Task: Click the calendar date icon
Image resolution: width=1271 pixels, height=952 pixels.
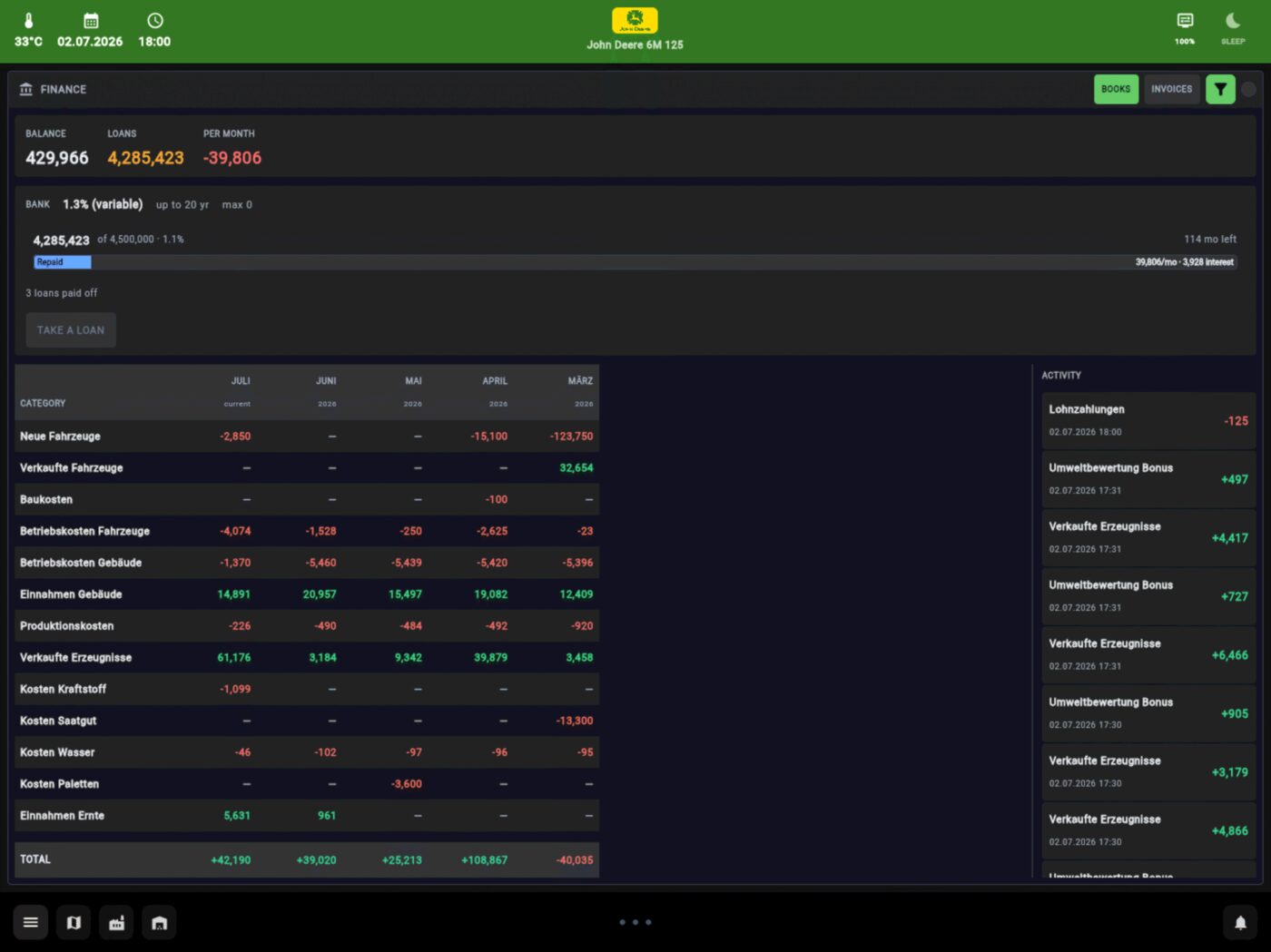Action: (91, 20)
